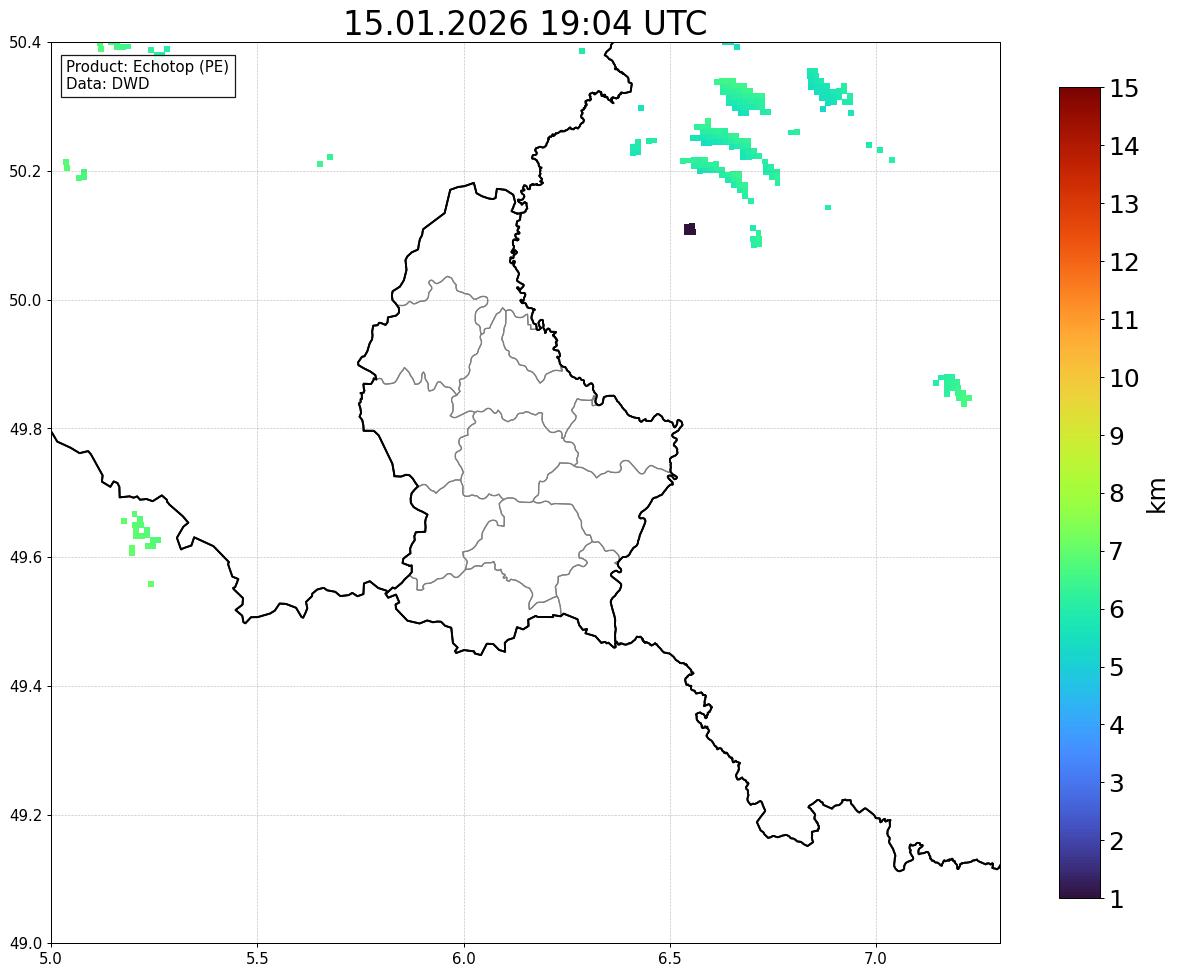Click the y-axis tick label 49.0
The width and height of the screenshot is (1178, 976).
click(x=25, y=944)
